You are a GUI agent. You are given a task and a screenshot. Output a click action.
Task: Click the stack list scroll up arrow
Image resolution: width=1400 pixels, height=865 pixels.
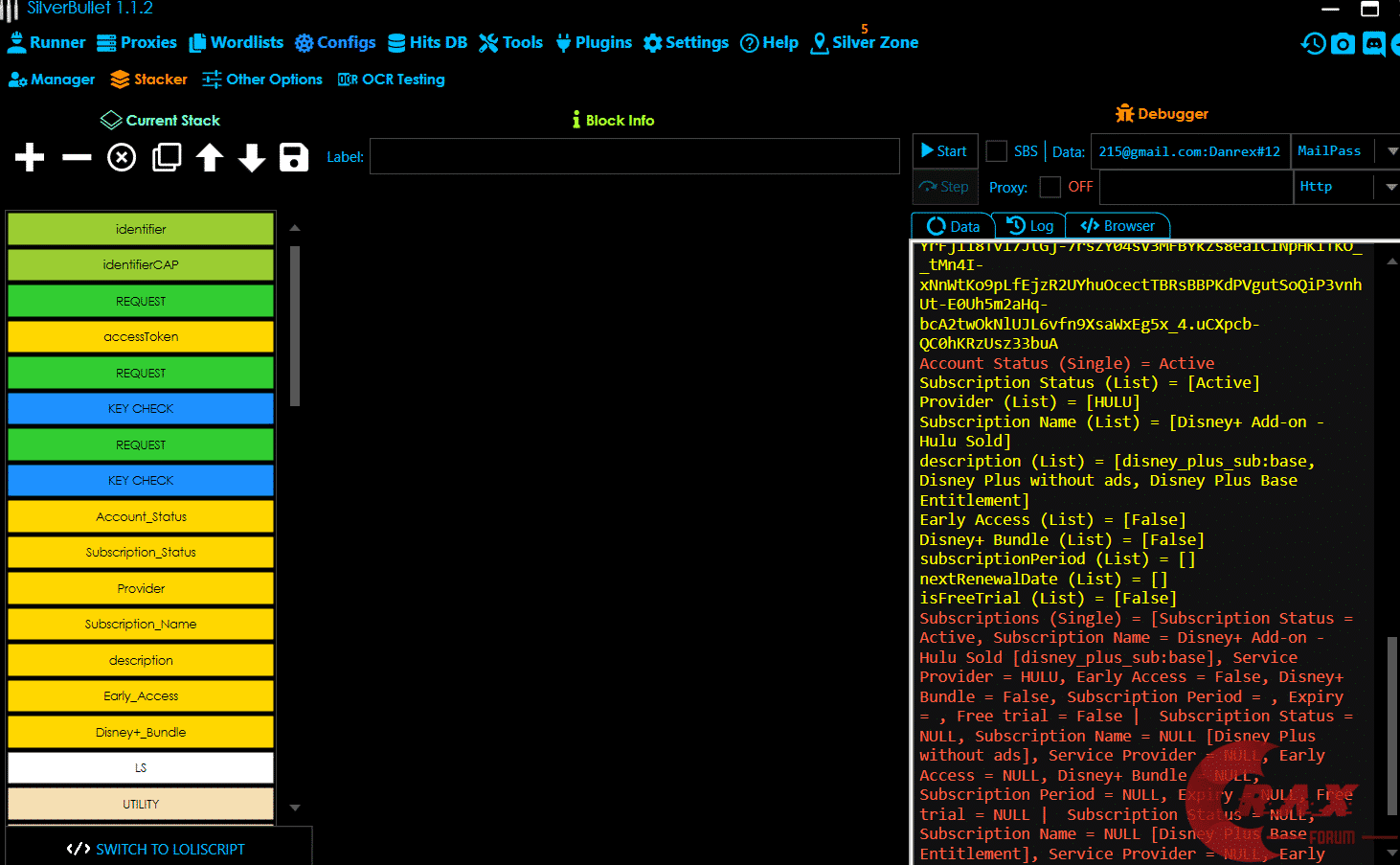tap(295, 228)
